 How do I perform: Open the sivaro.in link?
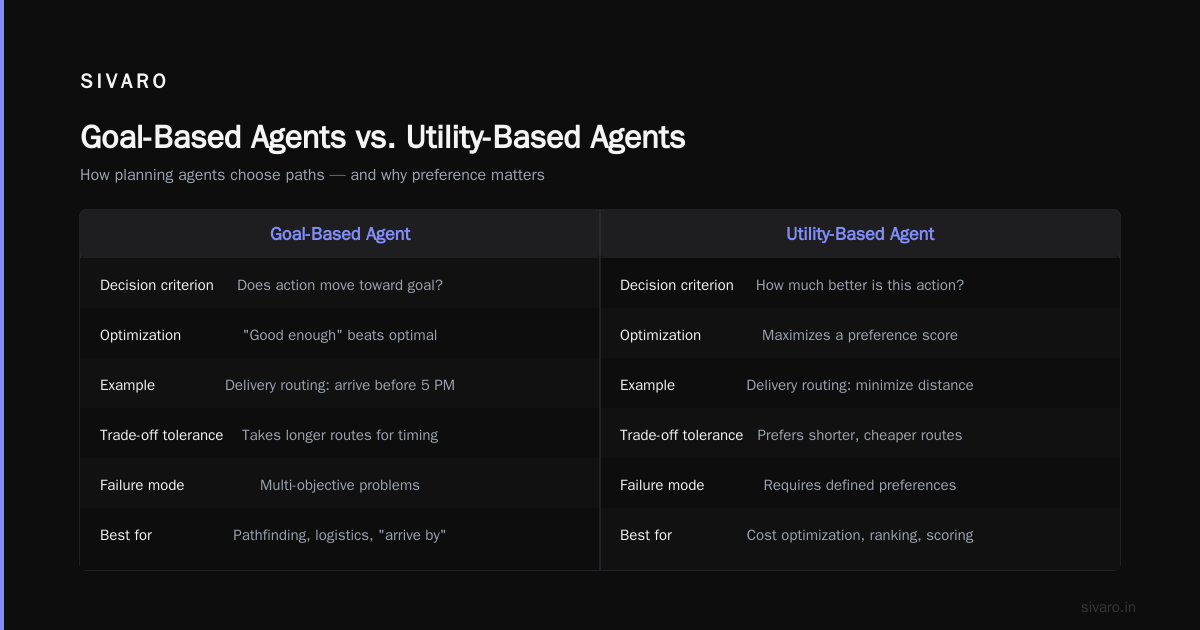(x=1108, y=607)
